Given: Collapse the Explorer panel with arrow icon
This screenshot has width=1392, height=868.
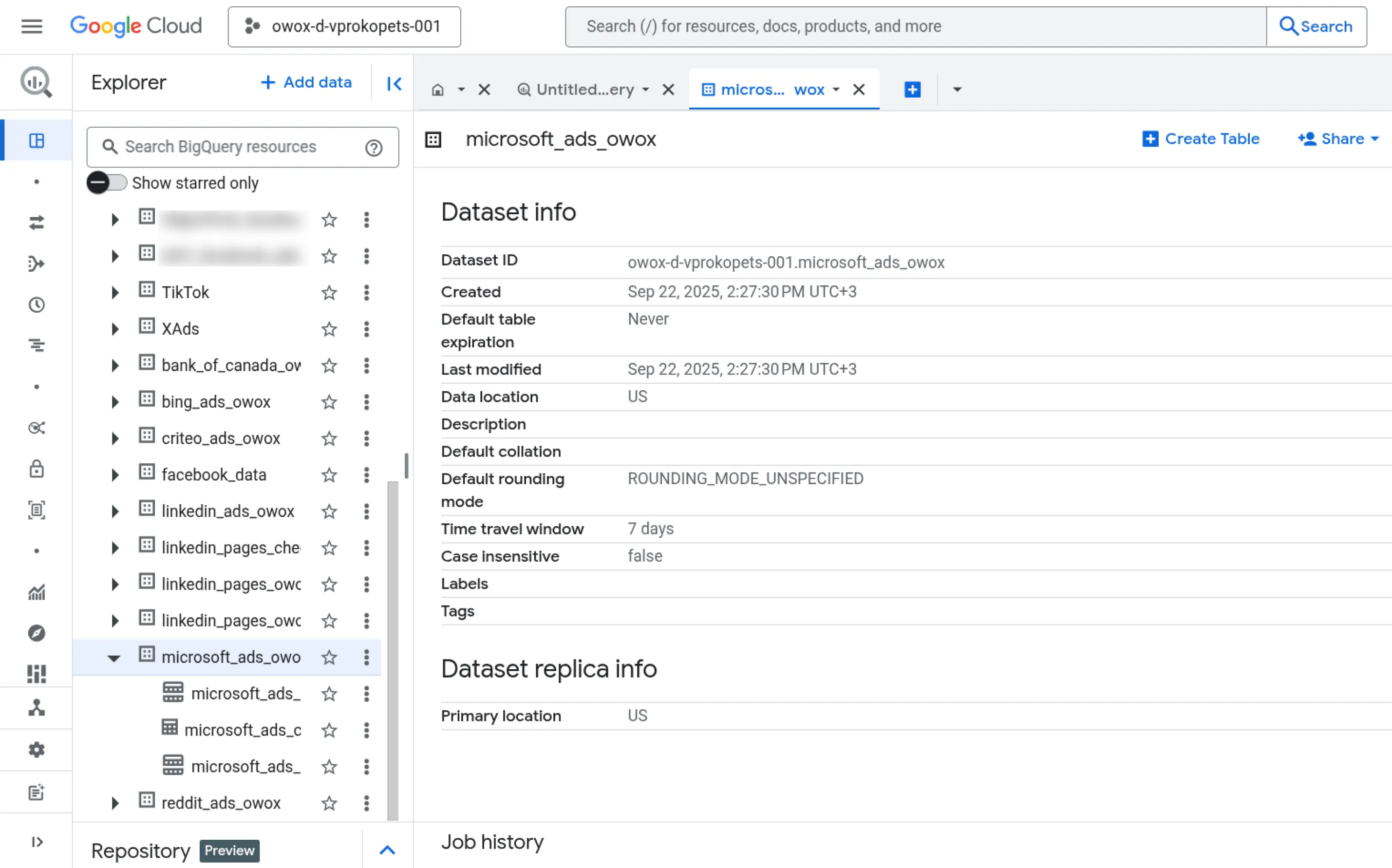Looking at the screenshot, I should pos(394,84).
